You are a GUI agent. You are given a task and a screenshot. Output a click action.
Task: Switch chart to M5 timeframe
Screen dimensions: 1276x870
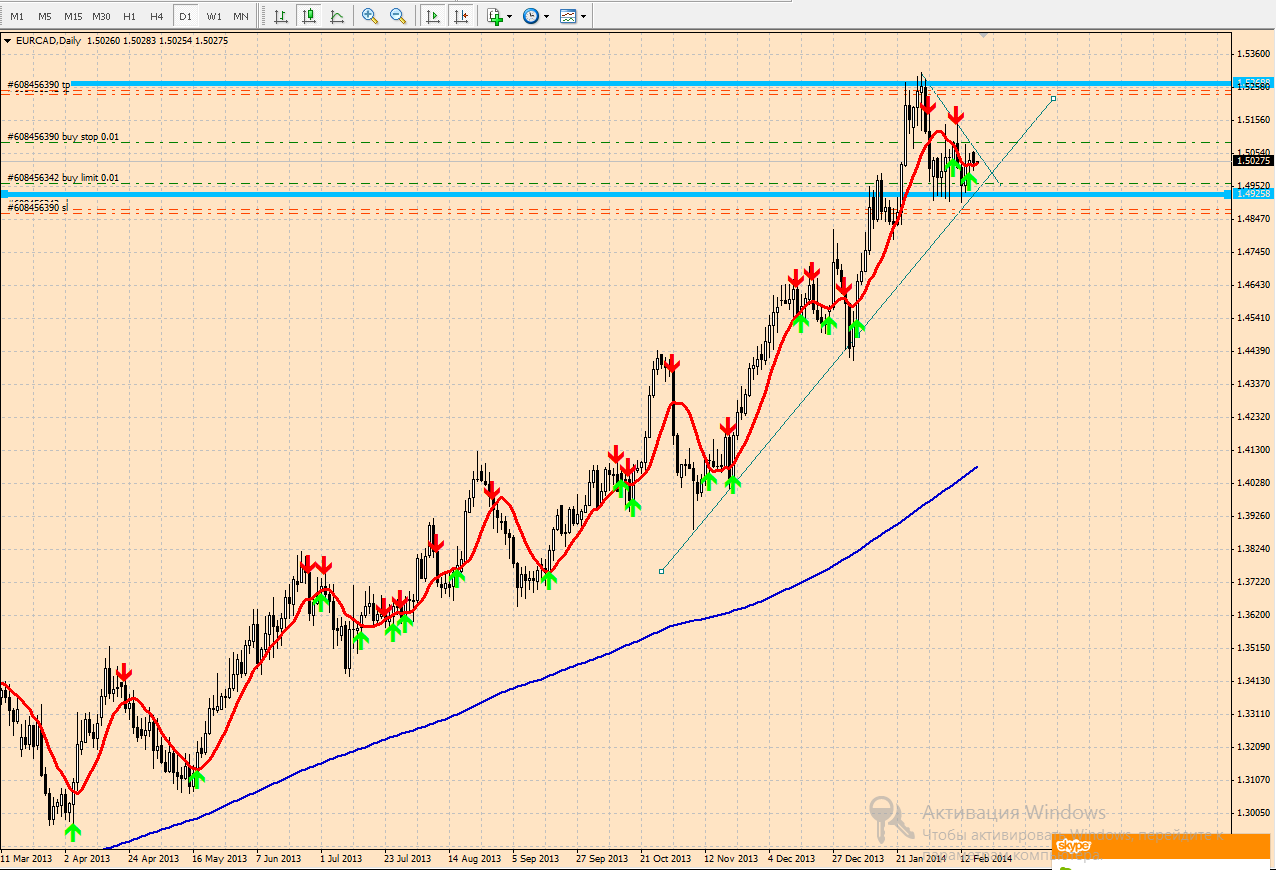(x=45, y=16)
